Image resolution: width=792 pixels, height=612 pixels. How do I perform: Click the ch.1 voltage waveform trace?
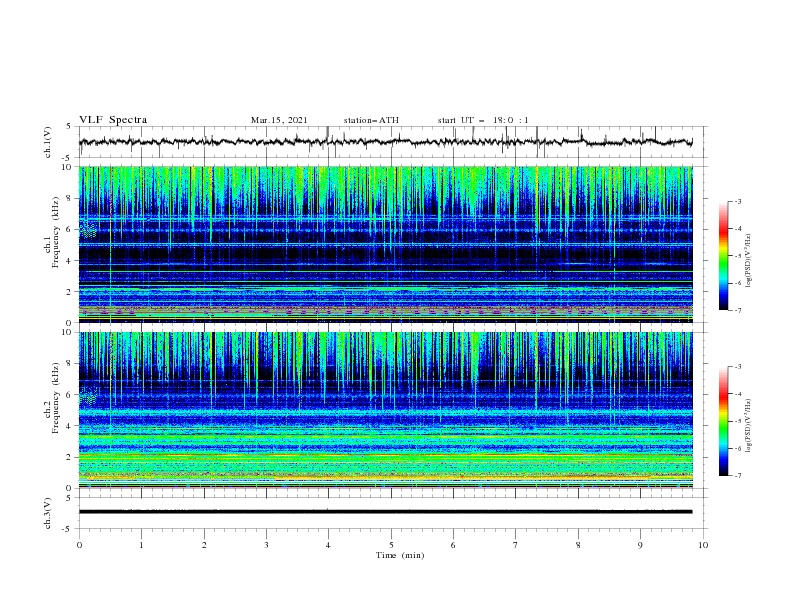point(385,142)
